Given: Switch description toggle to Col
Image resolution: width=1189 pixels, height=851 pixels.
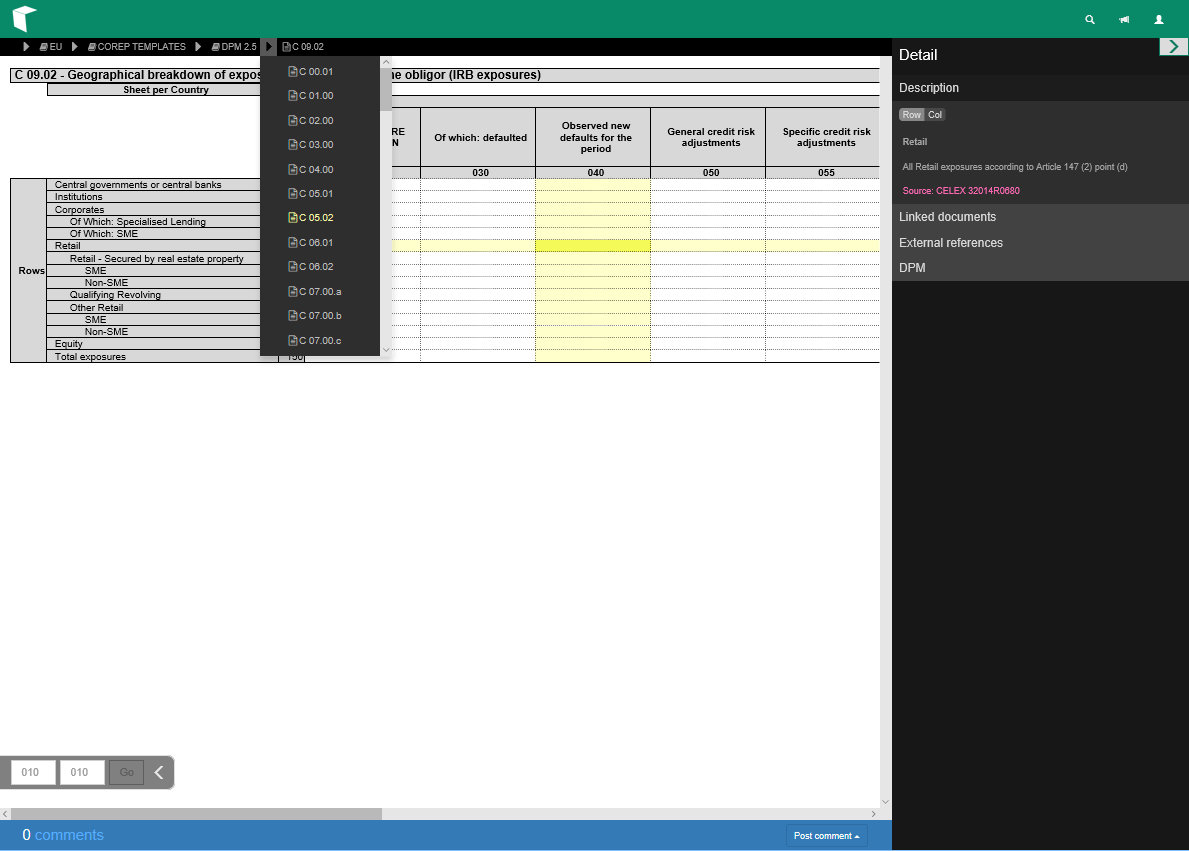Looking at the screenshot, I should point(935,115).
